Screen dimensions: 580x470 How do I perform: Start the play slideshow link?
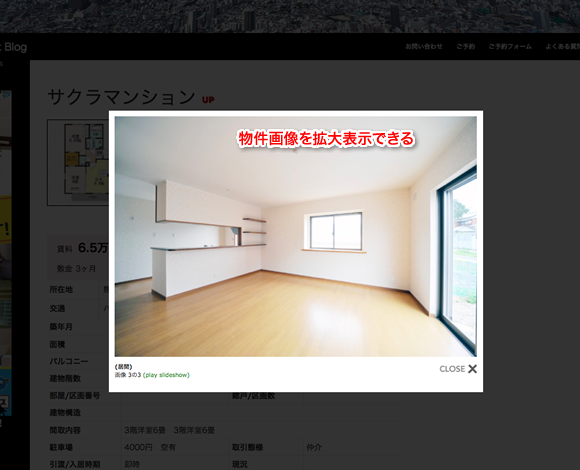click(166, 375)
